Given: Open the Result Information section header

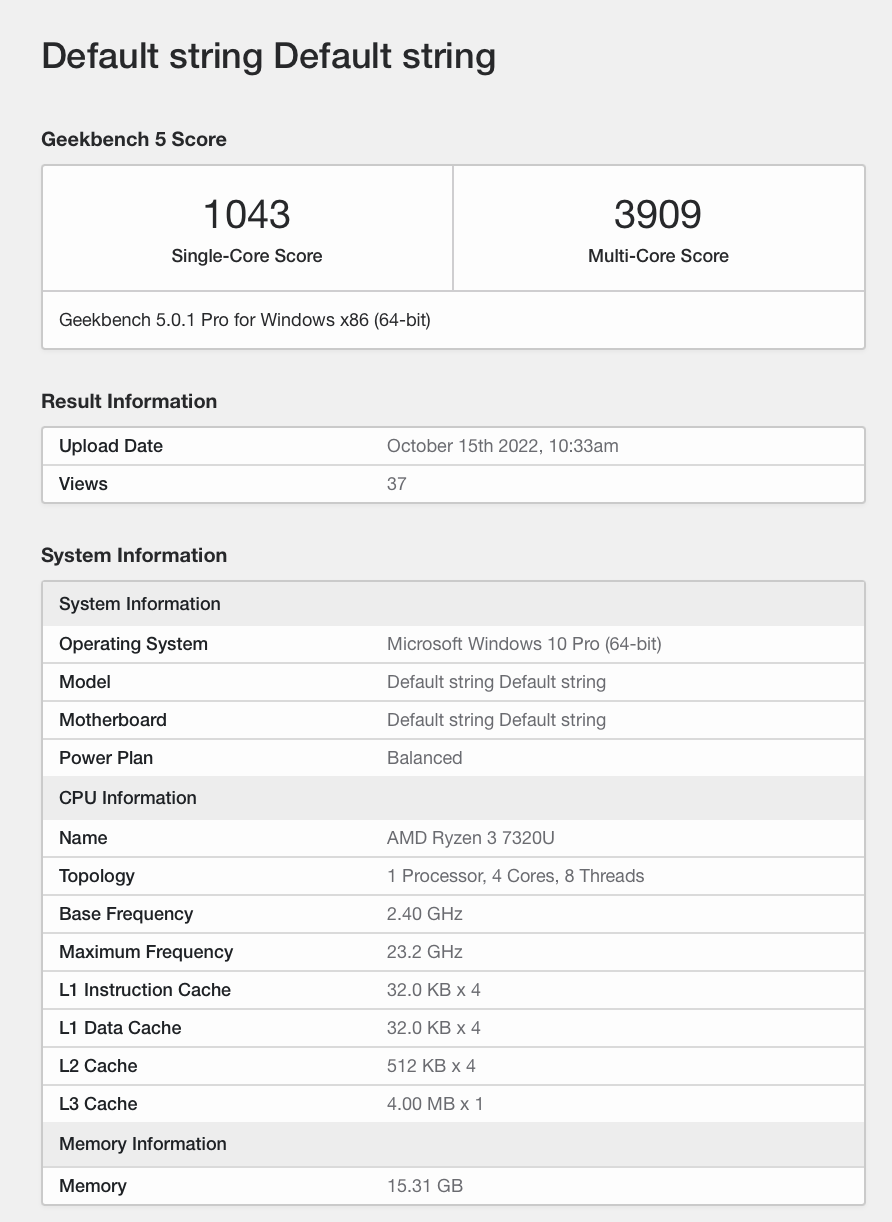Looking at the screenshot, I should (128, 401).
